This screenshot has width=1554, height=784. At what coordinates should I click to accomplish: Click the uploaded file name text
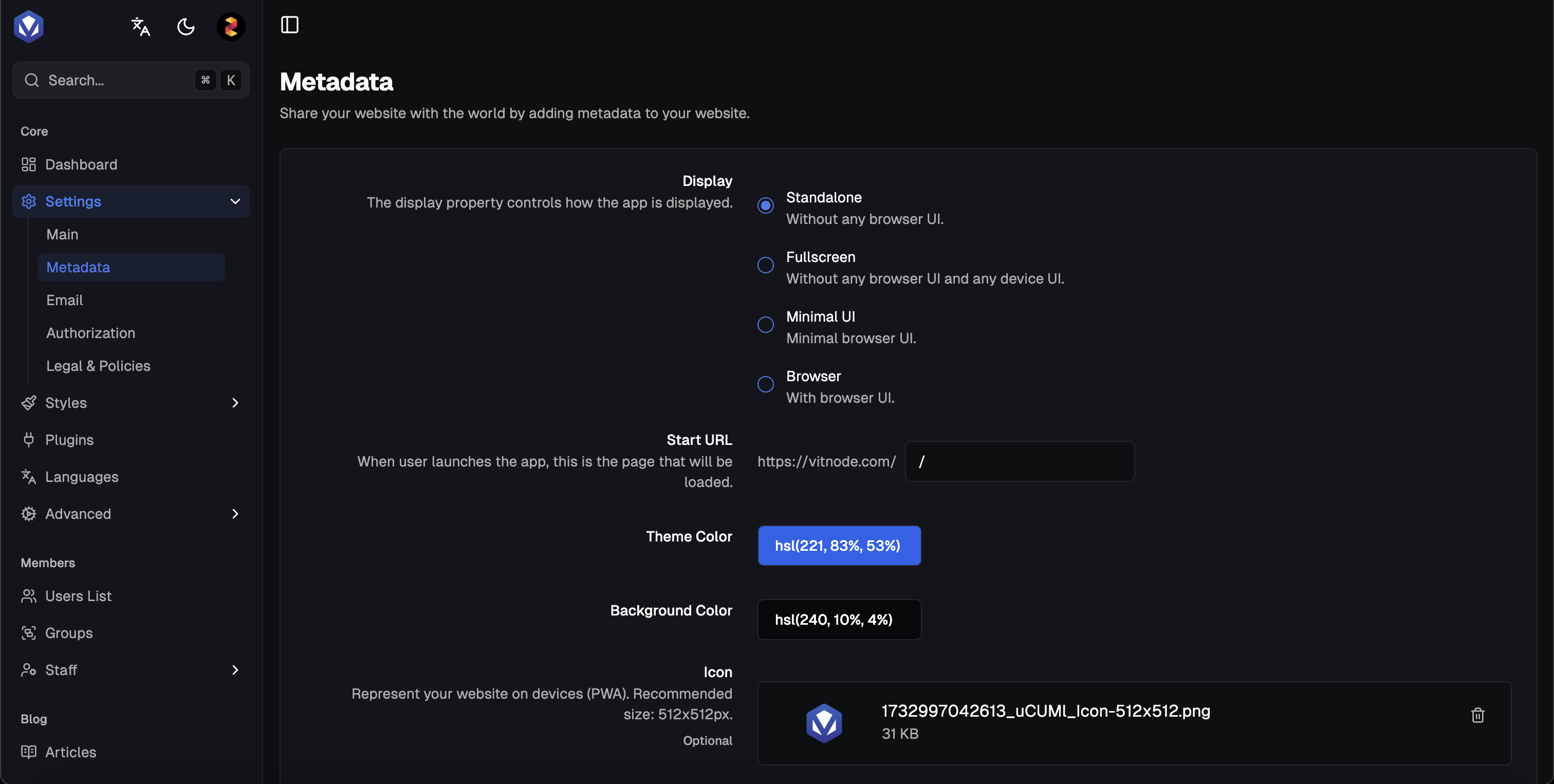(x=1045, y=712)
